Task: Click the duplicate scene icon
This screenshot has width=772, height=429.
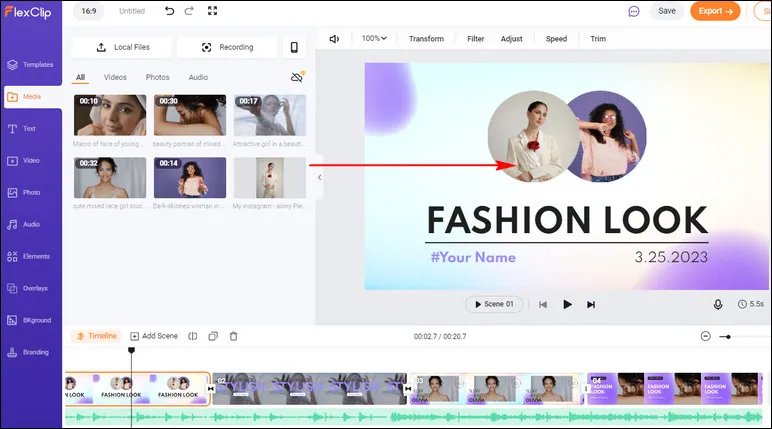Action: pyautogui.click(x=213, y=336)
